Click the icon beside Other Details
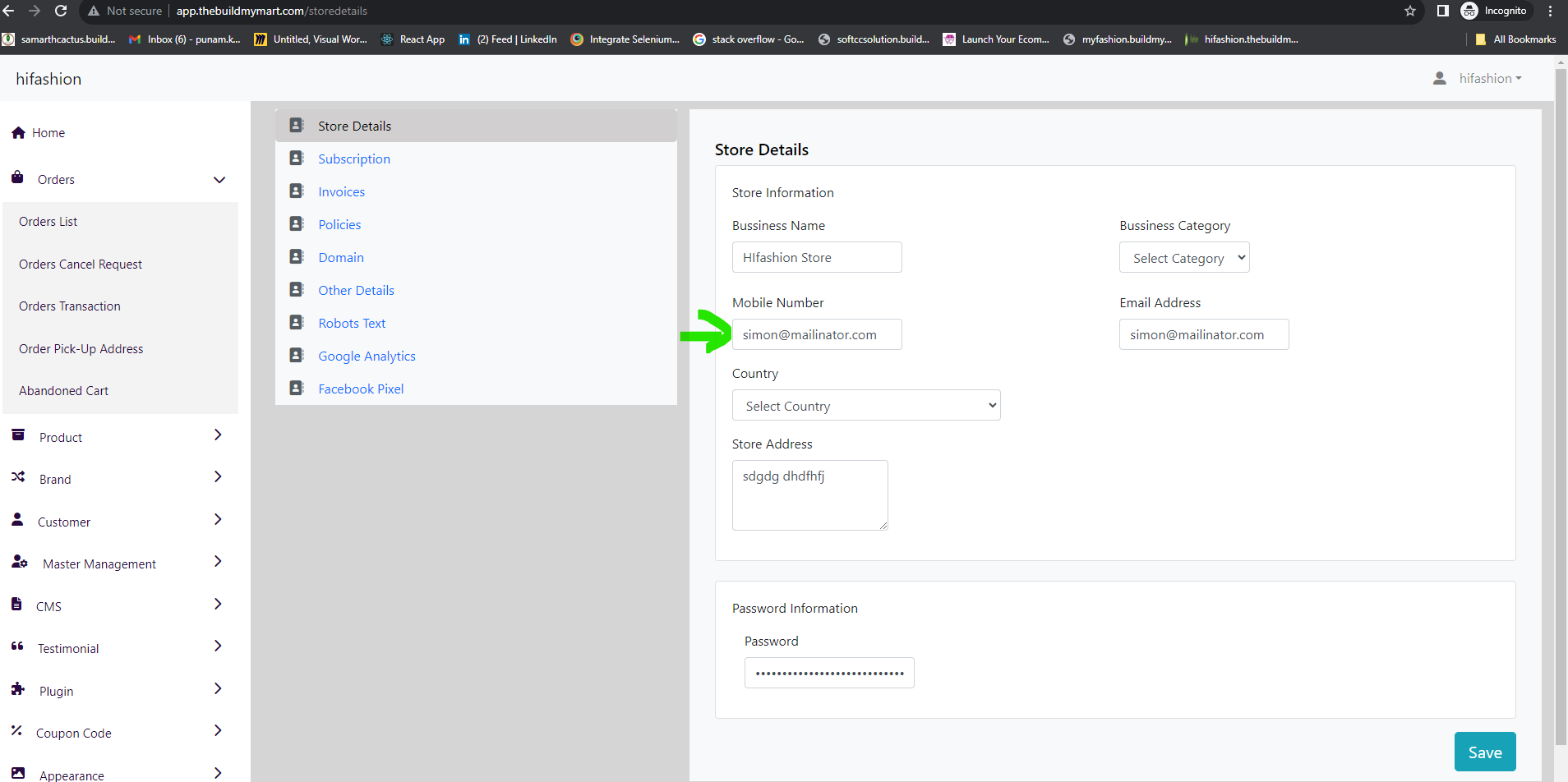The width and height of the screenshot is (1568, 782). pos(297,289)
